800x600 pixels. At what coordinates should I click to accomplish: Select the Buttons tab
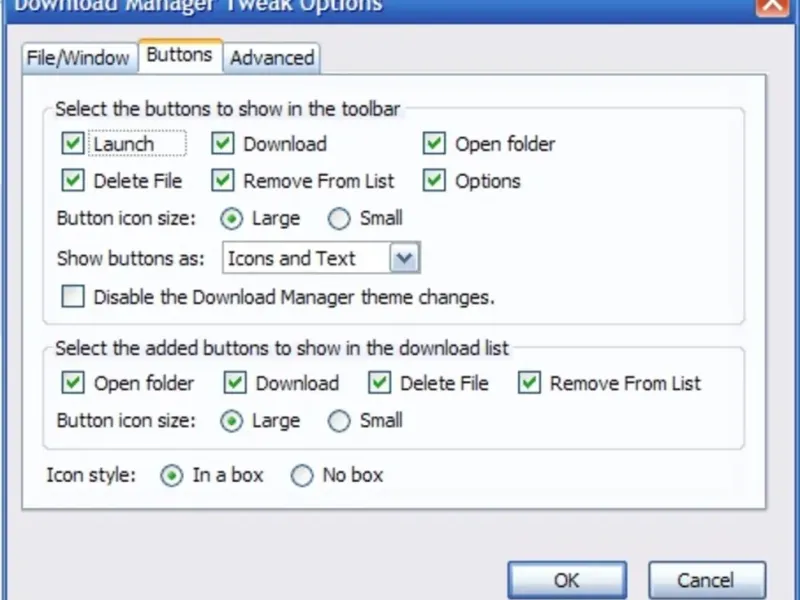[179, 56]
